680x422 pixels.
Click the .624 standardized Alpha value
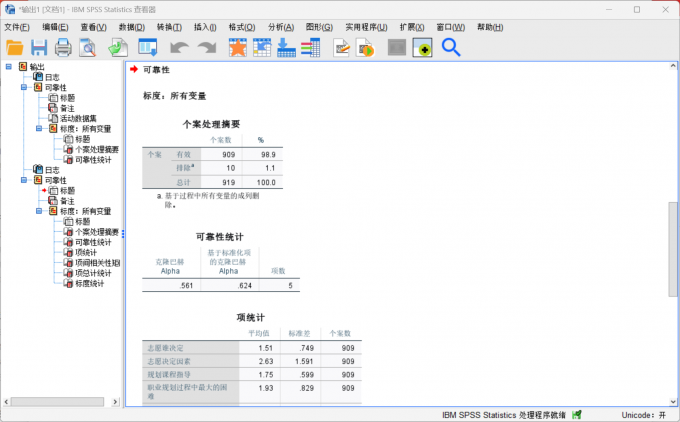(244, 285)
